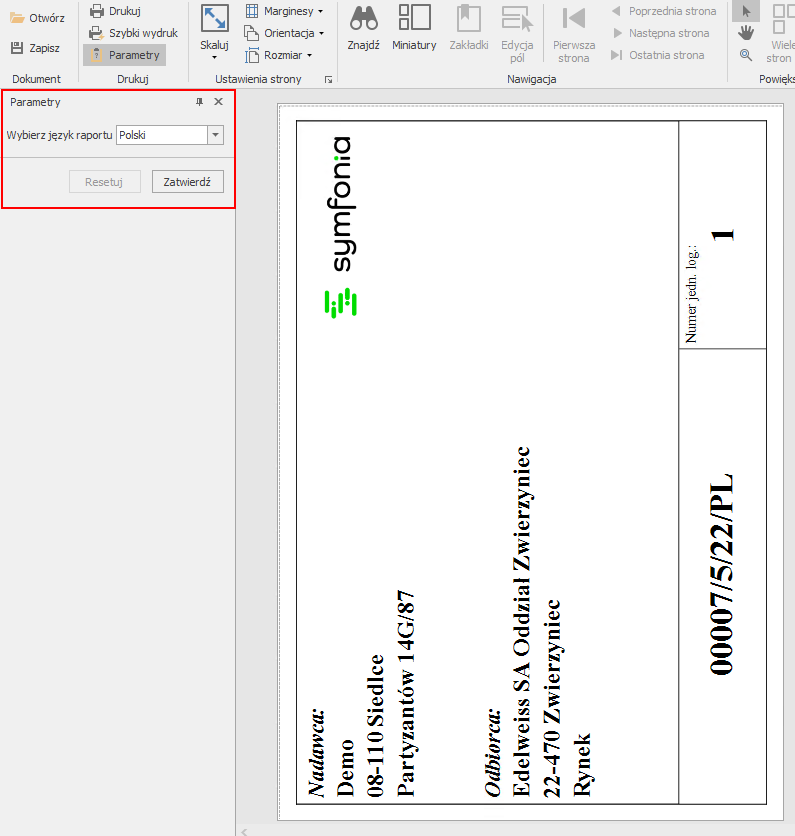
Task: Activate the hand pan tool
Action: coord(745,33)
